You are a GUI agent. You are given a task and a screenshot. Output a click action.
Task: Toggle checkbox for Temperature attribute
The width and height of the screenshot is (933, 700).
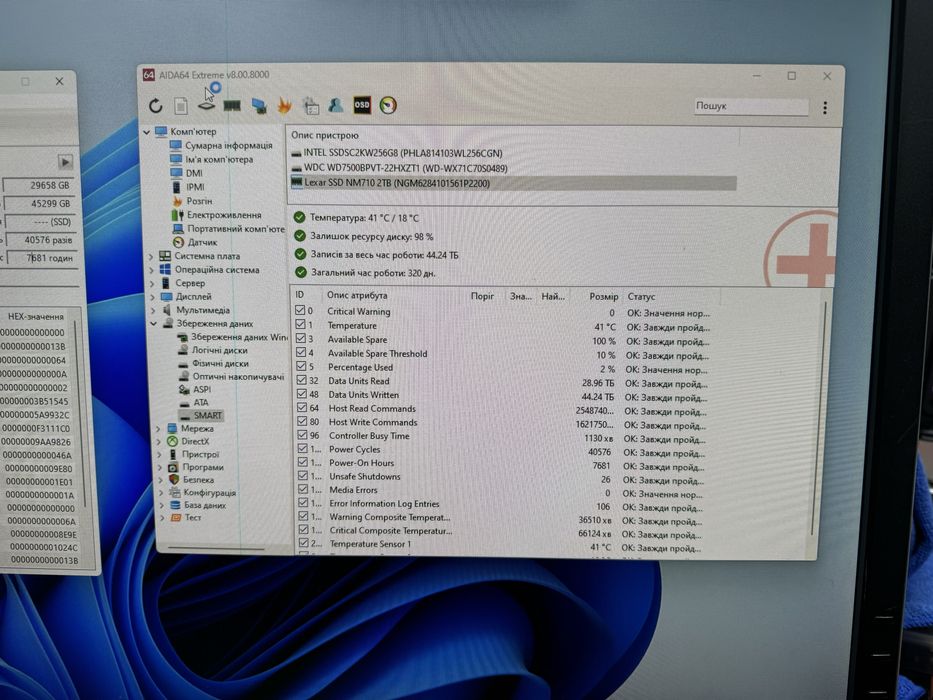coord(301,324)
